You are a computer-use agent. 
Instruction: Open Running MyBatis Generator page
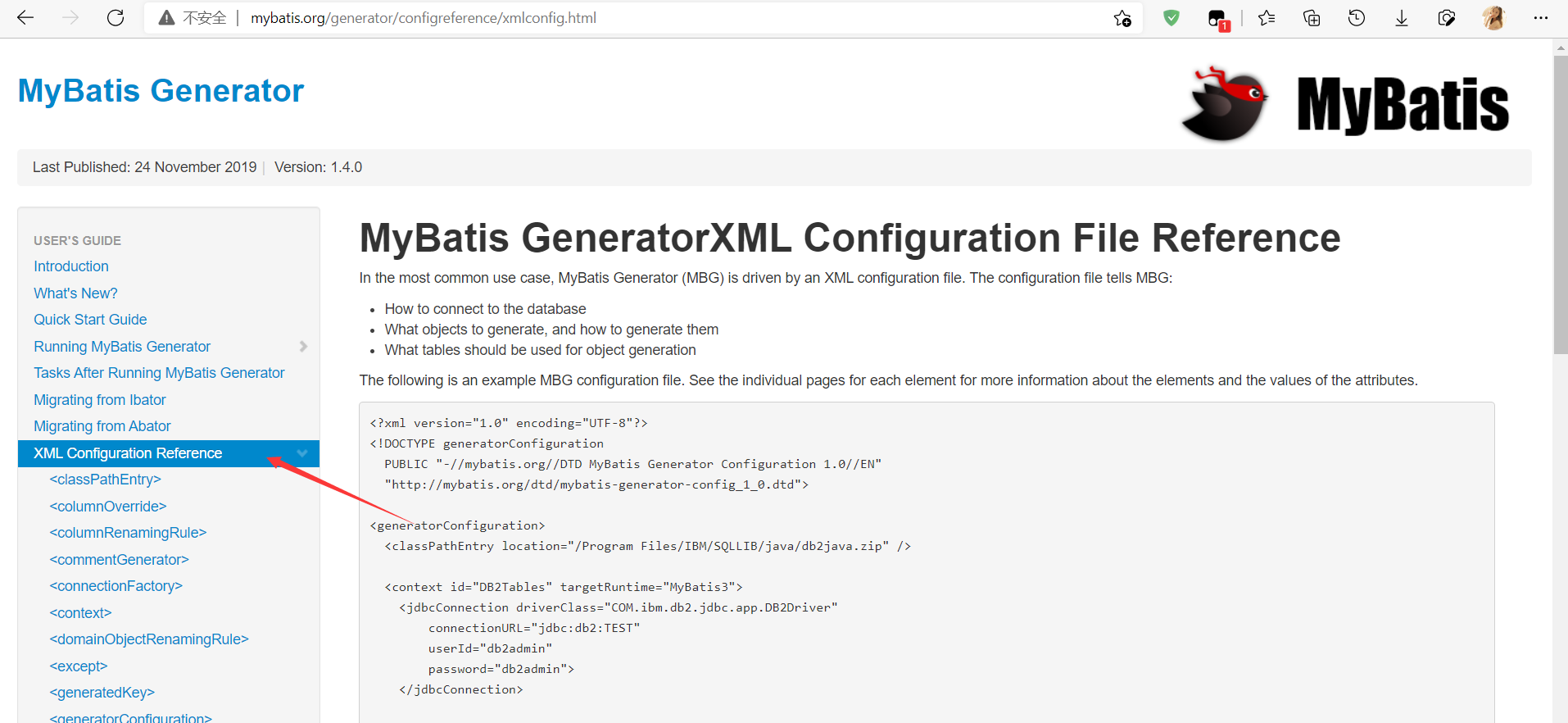tap(122, 347)
